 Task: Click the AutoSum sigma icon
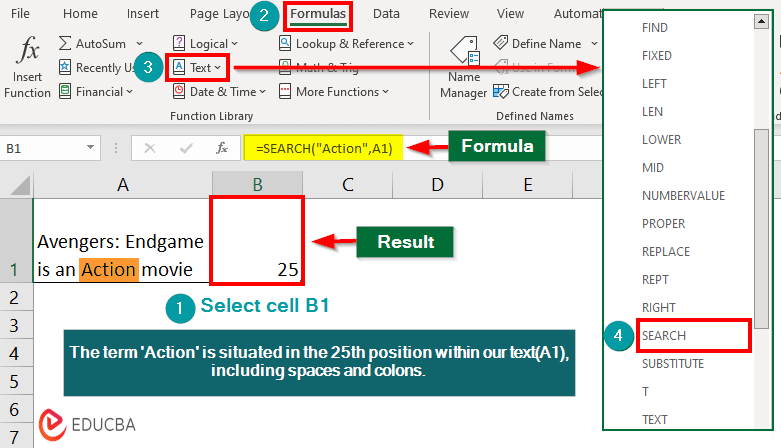point(65,43)
